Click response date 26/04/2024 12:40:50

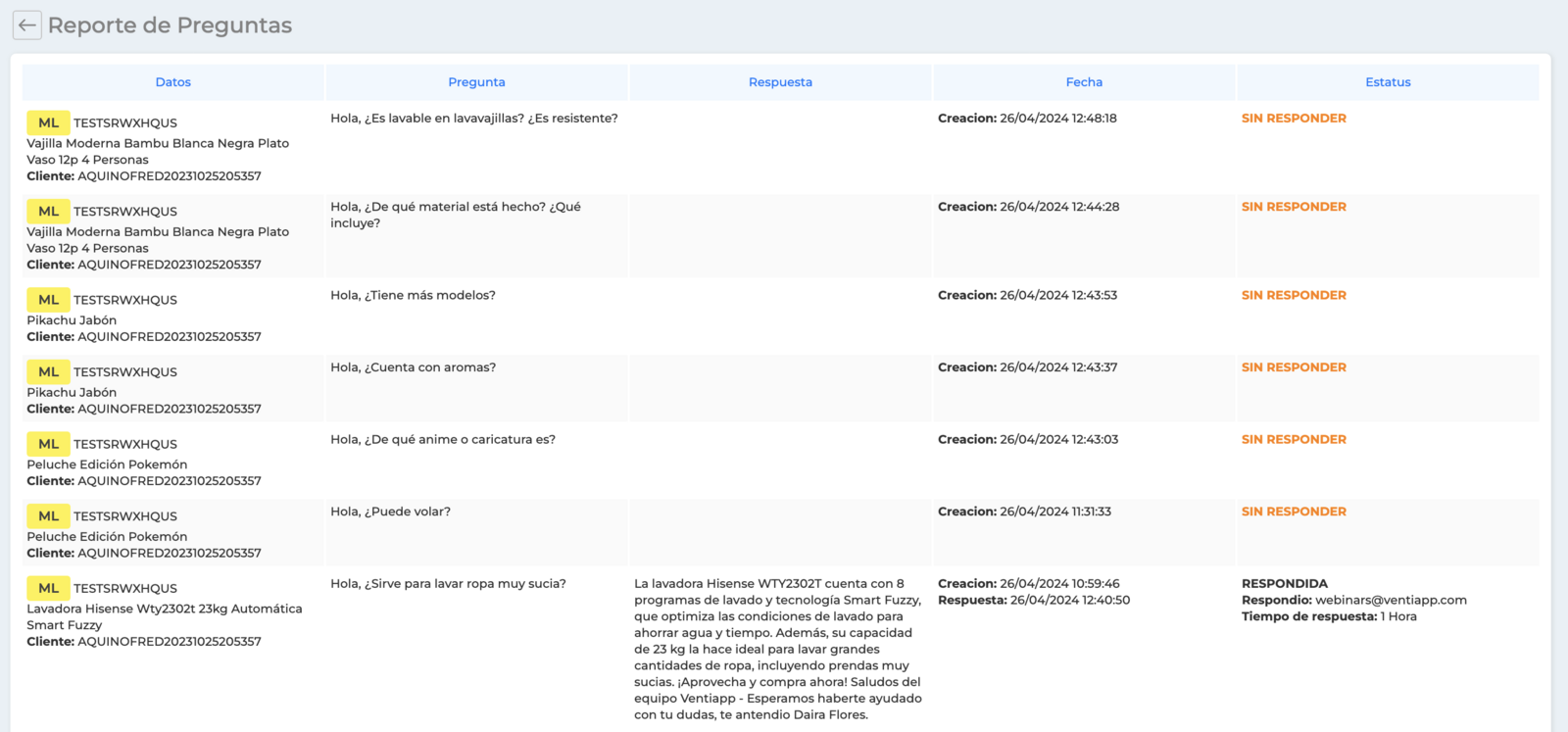pyautogui.click(x=1070, y=600)
